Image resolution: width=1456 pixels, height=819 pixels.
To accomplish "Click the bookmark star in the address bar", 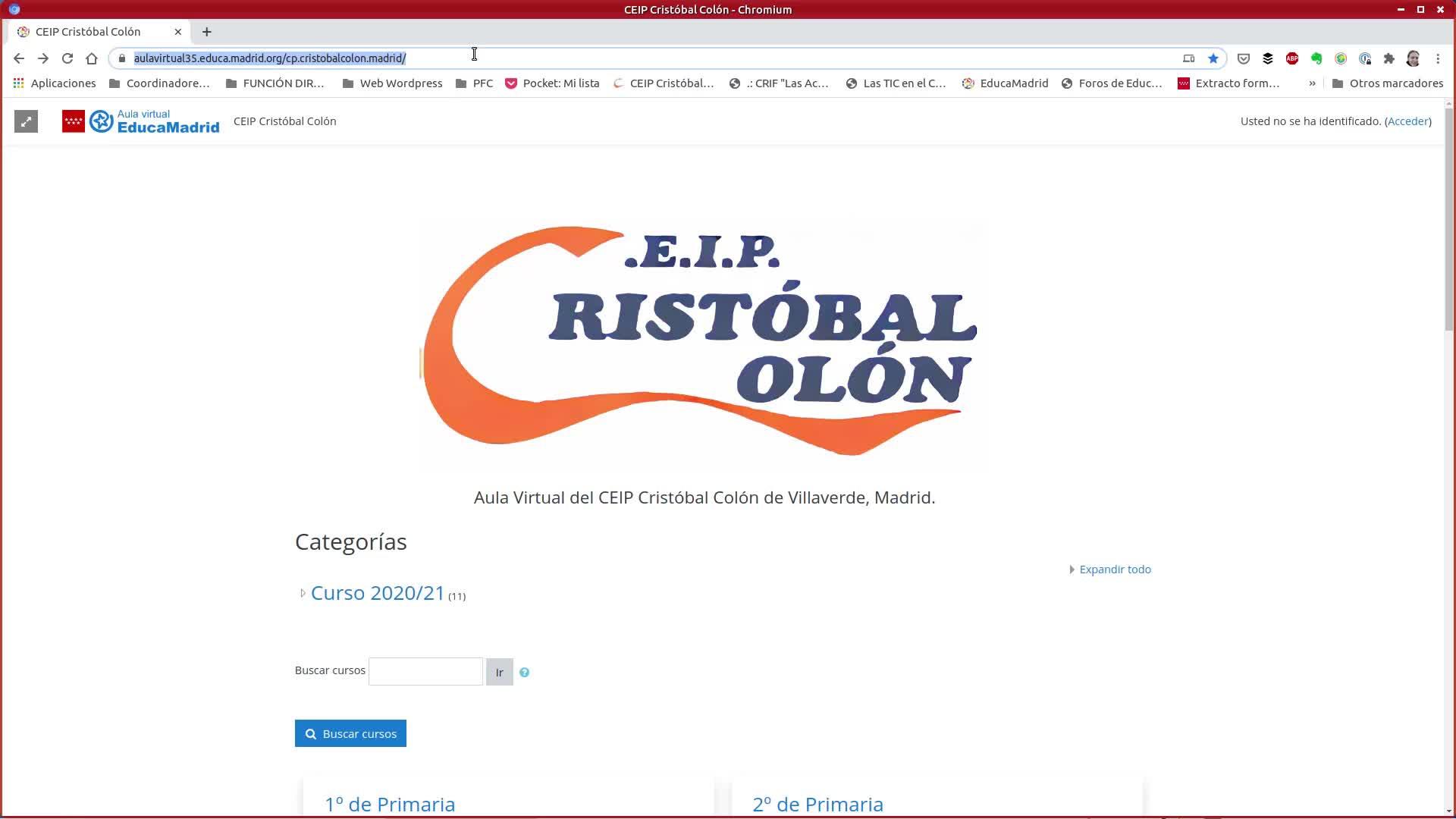I will (x=1213, y=58).
